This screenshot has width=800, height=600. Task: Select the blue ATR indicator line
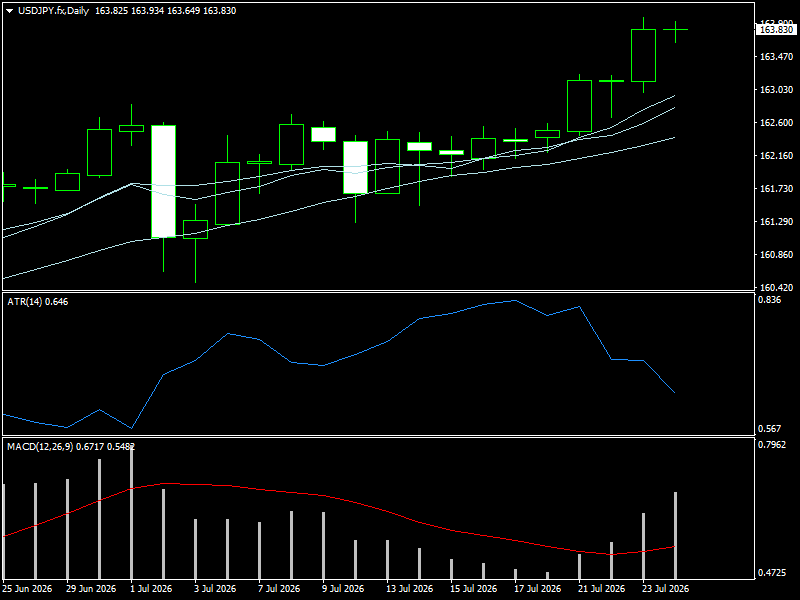pyautogui.click(x=390, y=341)
